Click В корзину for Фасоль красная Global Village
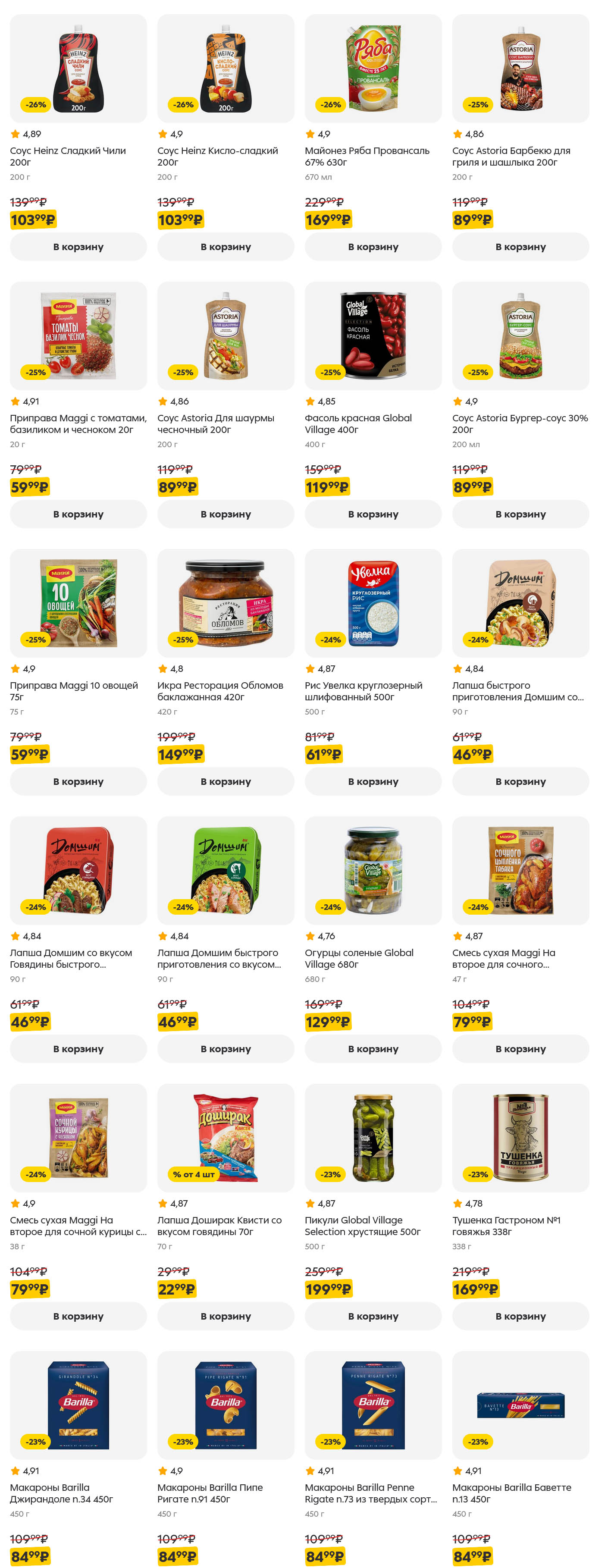The image size is (608, 1568). point(373,514)
